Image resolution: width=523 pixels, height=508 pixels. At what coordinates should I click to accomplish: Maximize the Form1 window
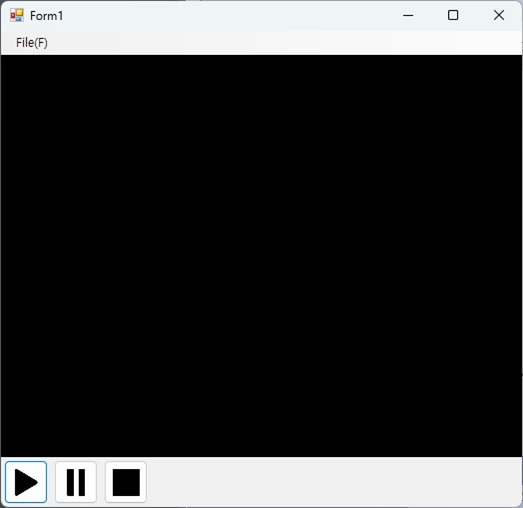453,15
